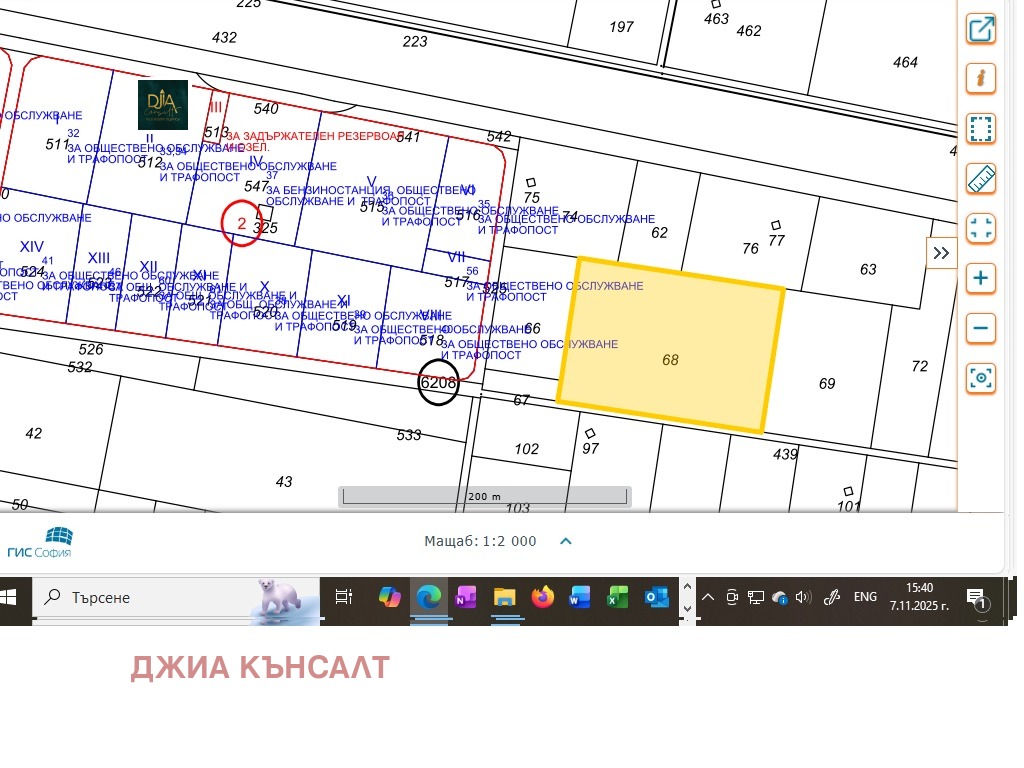This screenshot has height=768, width=1024.
Task: Zoom out on the map
Action: tap(980, 328)
